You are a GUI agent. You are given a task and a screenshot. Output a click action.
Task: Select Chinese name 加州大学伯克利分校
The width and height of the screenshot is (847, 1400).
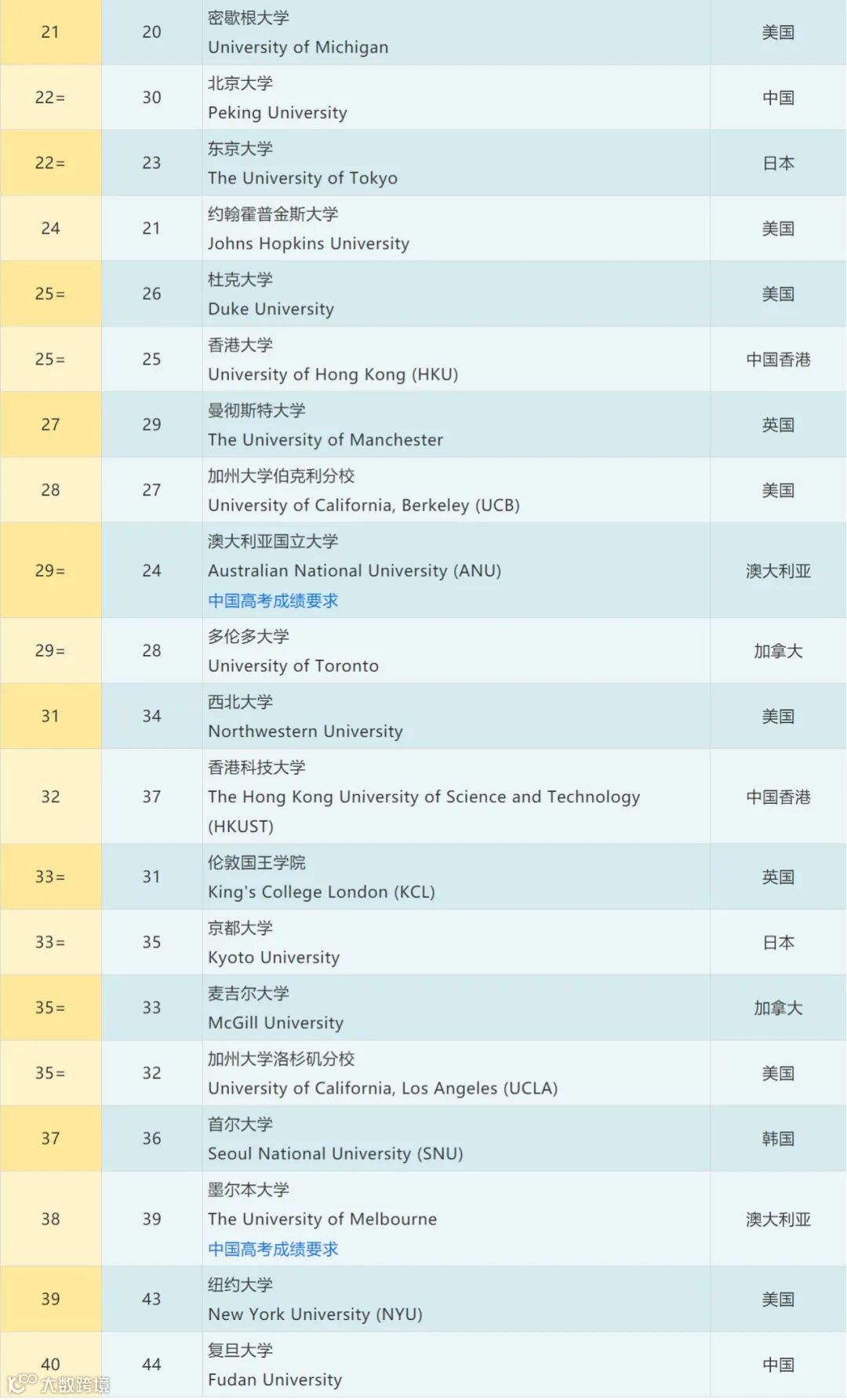281,476
